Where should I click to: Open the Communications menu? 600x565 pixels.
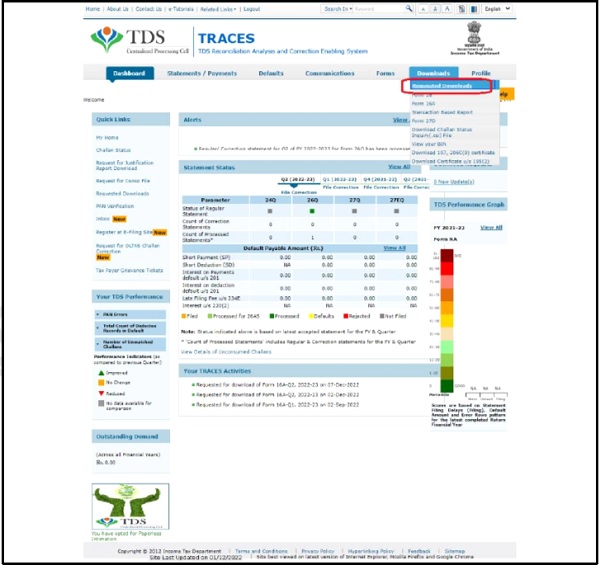(x=330, y=73)
